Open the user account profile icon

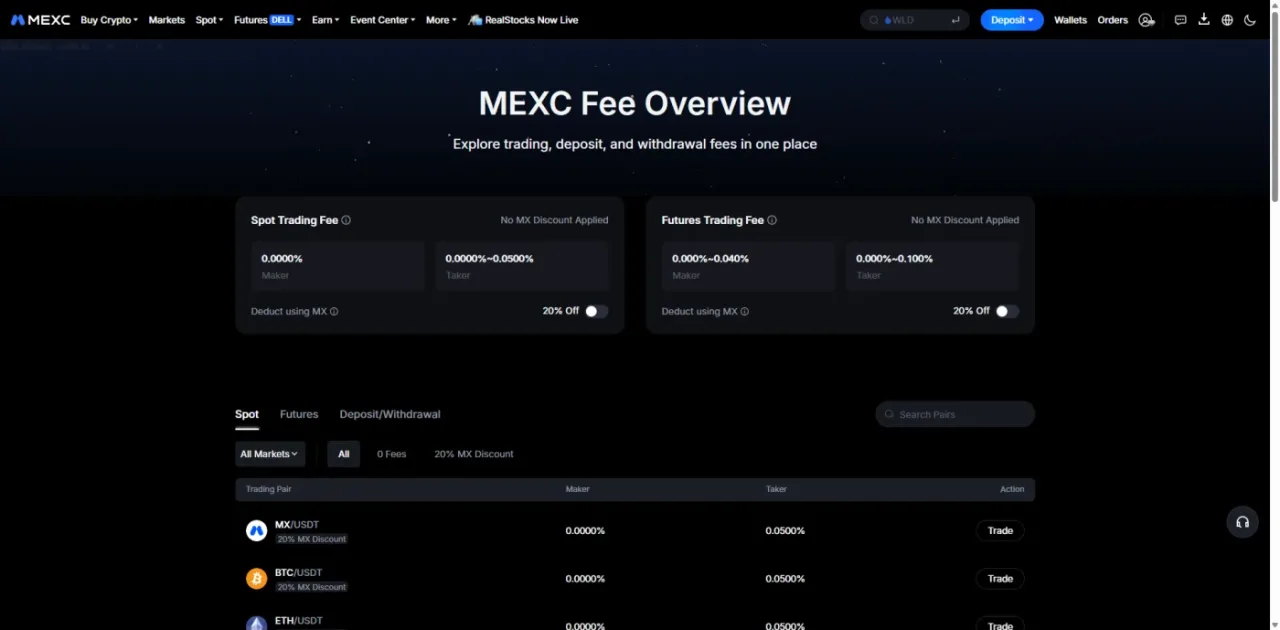(1146, 20)
